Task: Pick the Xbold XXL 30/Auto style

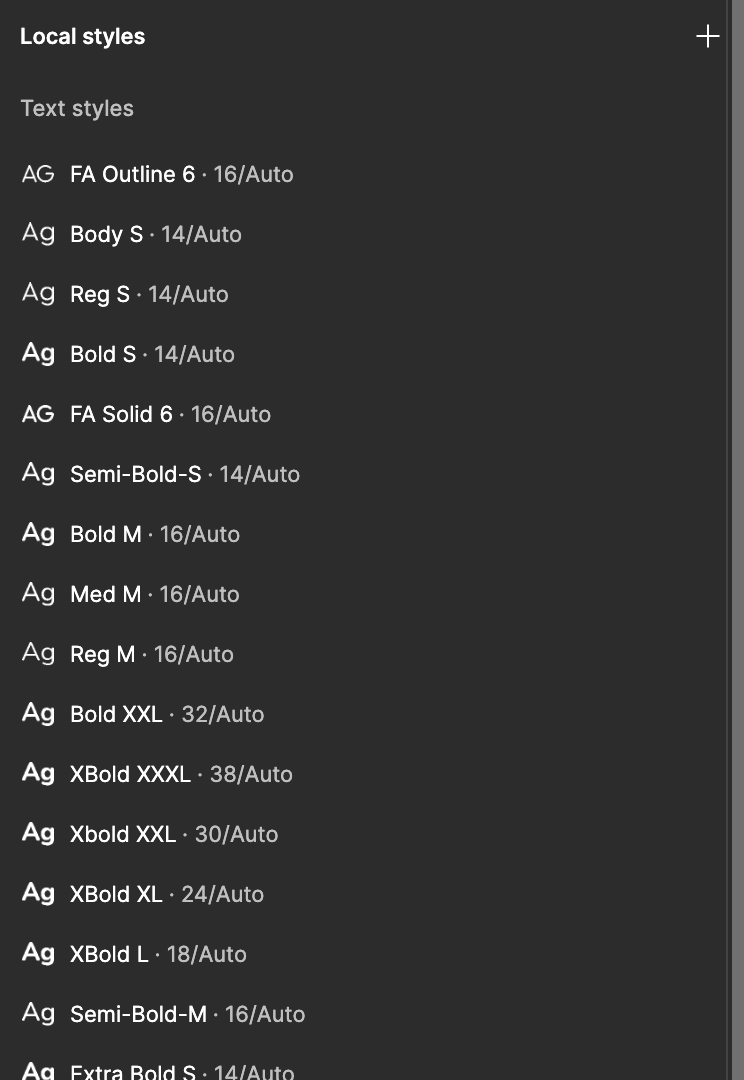Action: coord(174,834)
